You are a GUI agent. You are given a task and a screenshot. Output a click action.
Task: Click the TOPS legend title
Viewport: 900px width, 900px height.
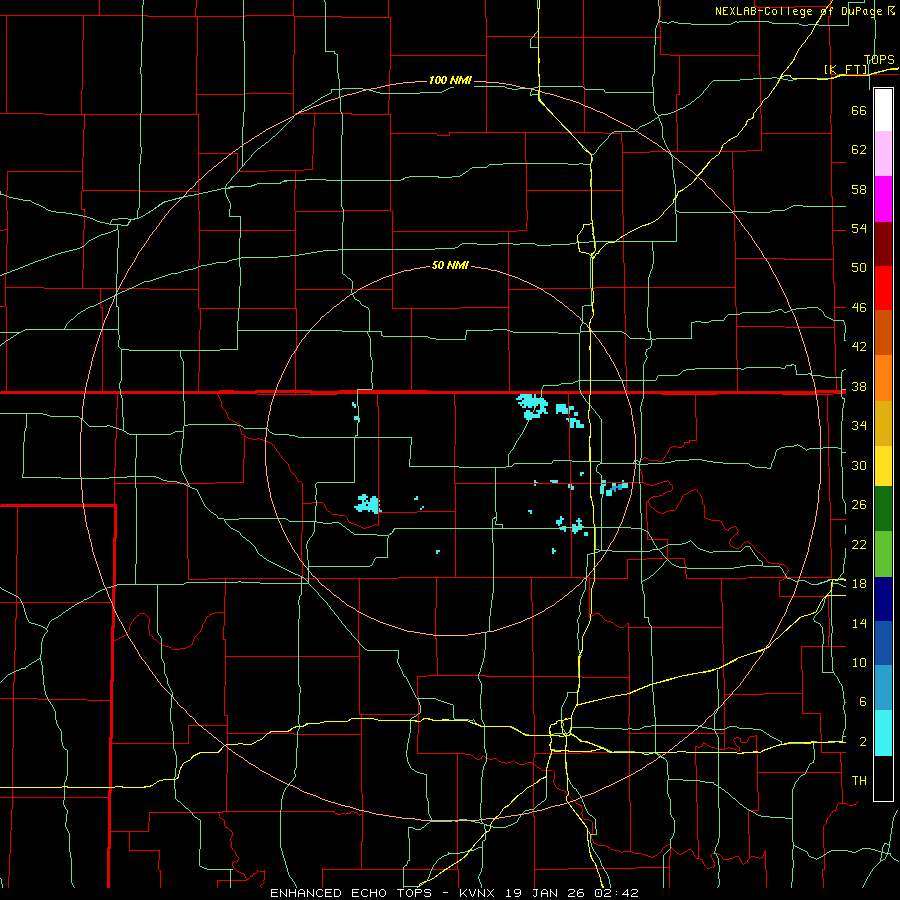(x=879, y=60)
